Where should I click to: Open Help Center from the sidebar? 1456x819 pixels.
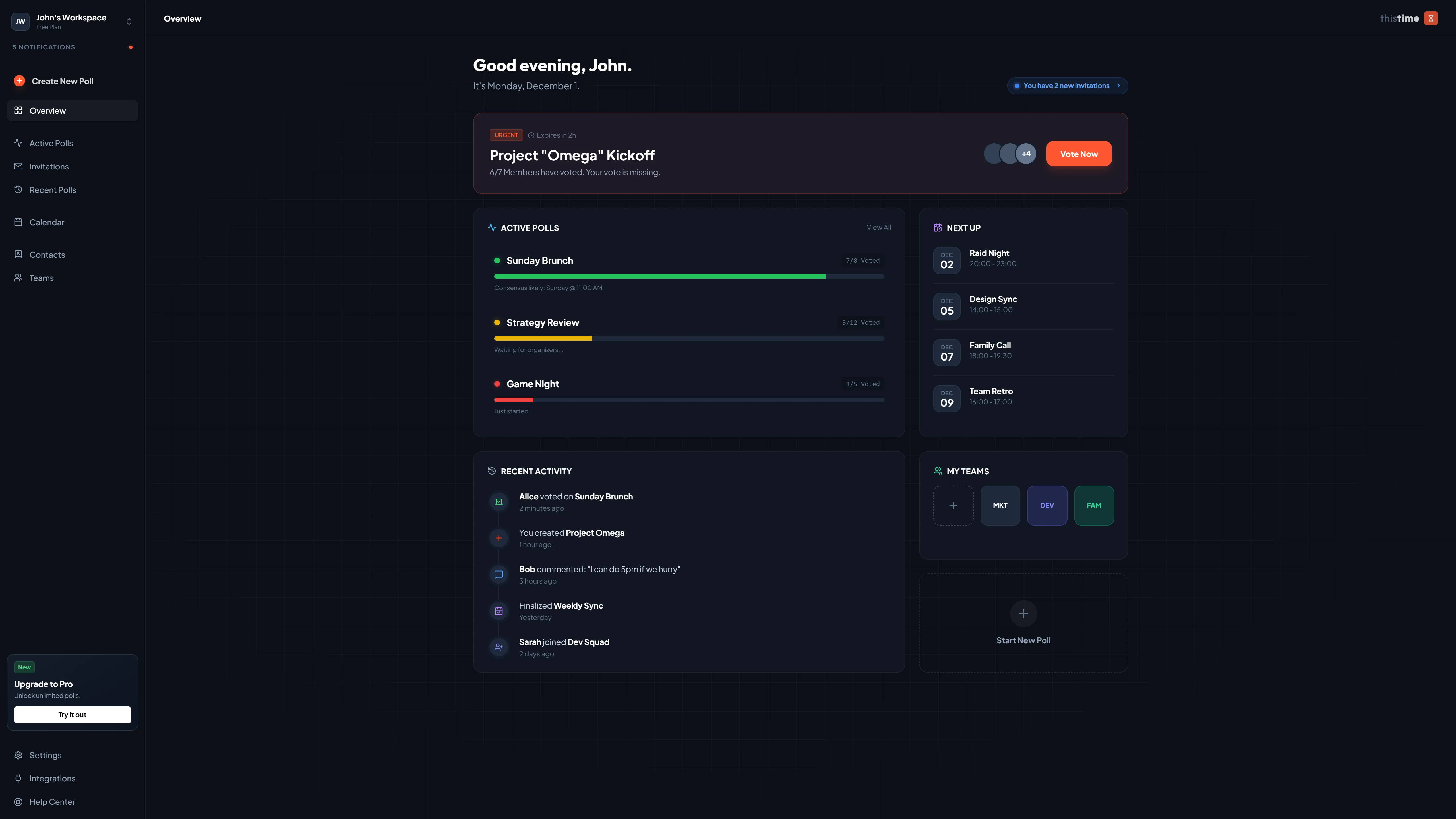click(x=72, y=801)
